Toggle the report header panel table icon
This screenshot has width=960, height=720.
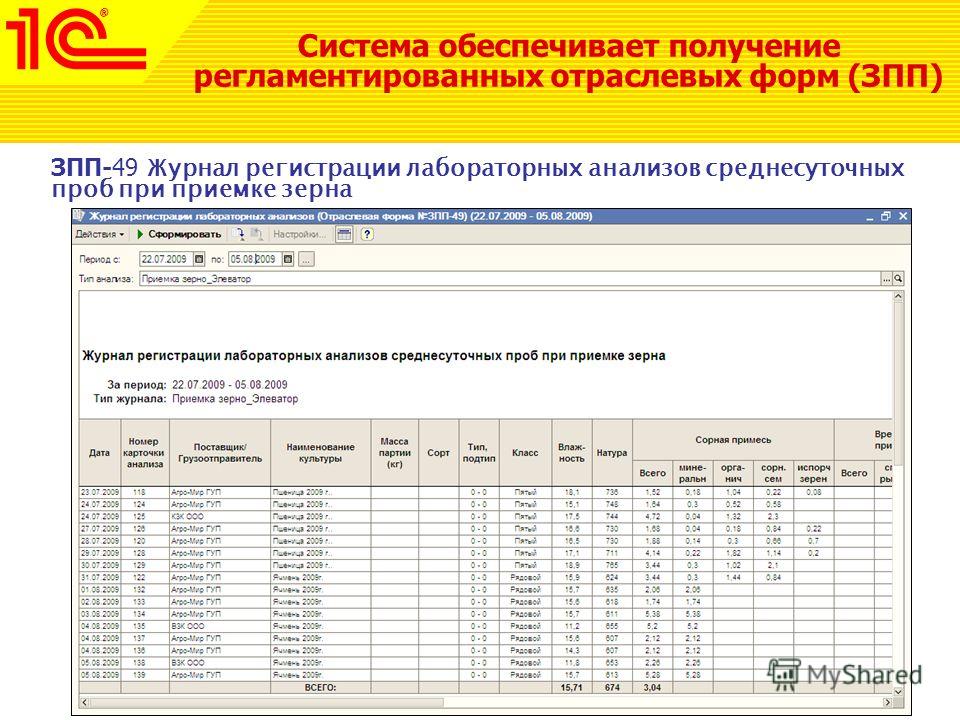click(344, 234)
